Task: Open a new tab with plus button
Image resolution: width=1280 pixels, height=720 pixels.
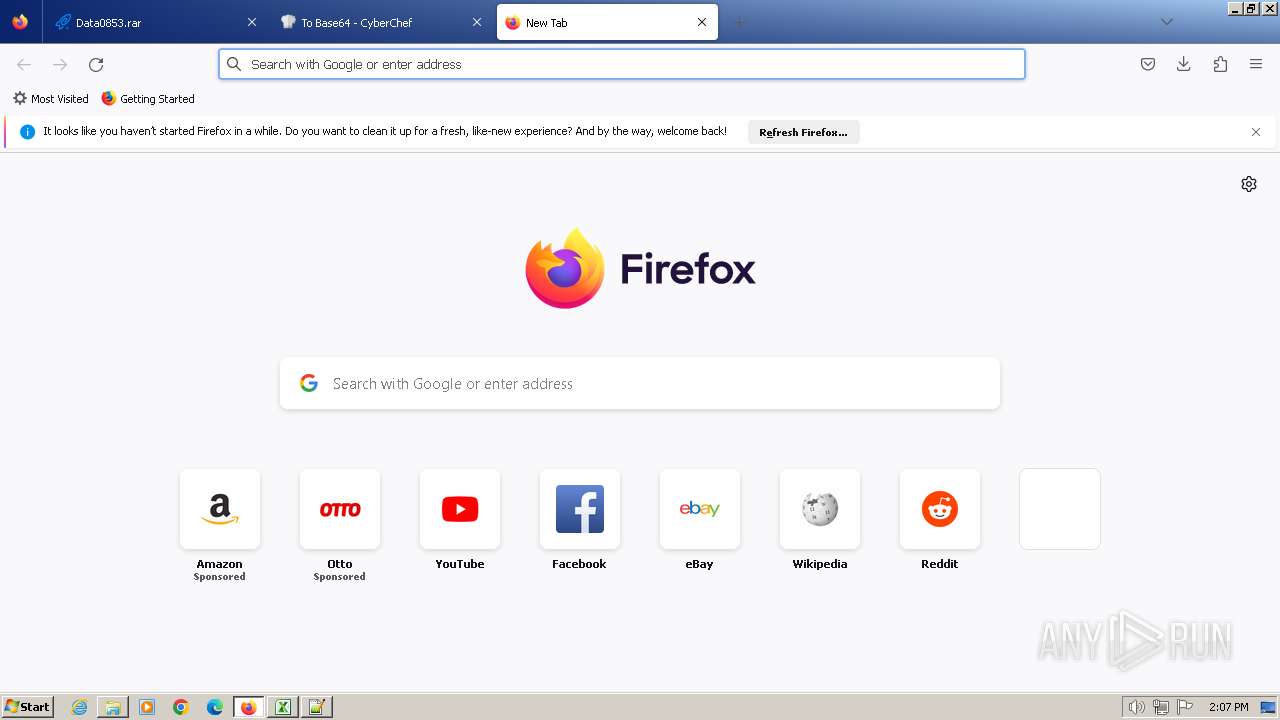Action: pos(739,22)
